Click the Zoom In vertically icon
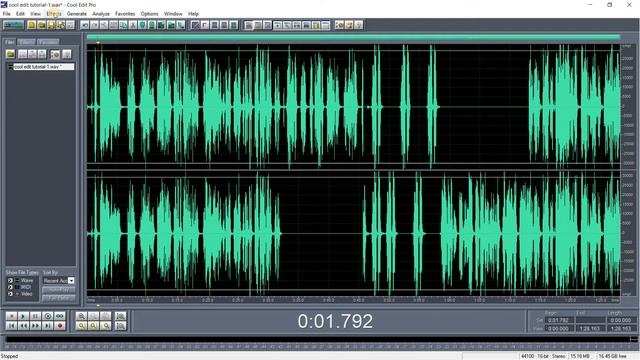This screenshot has width=640, height=360. coord(120,316)
